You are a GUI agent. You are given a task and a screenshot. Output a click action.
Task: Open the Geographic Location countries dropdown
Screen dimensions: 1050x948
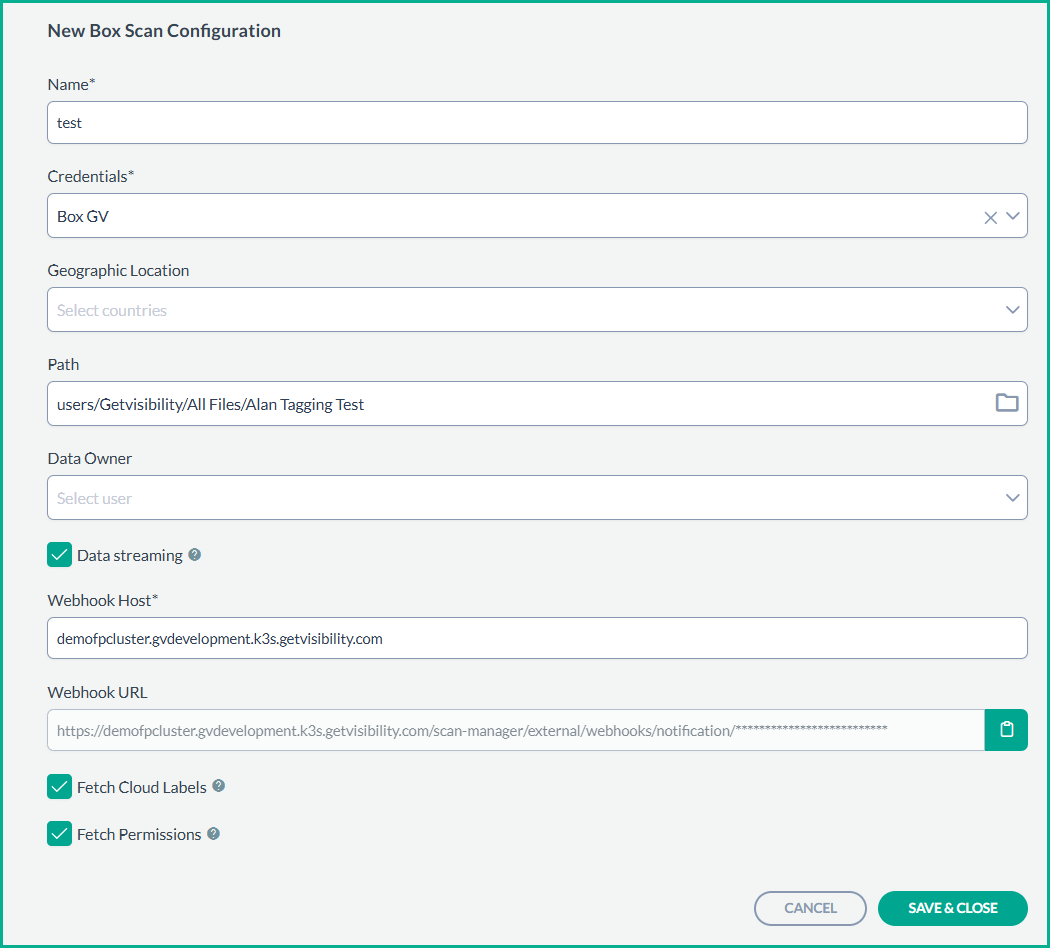537,310
